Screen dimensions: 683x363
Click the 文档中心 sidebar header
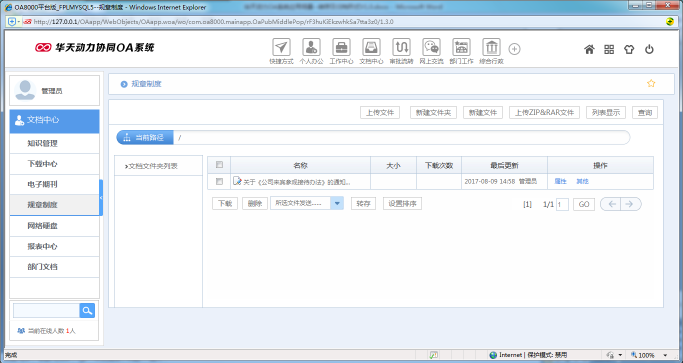[x=54, y=120]
